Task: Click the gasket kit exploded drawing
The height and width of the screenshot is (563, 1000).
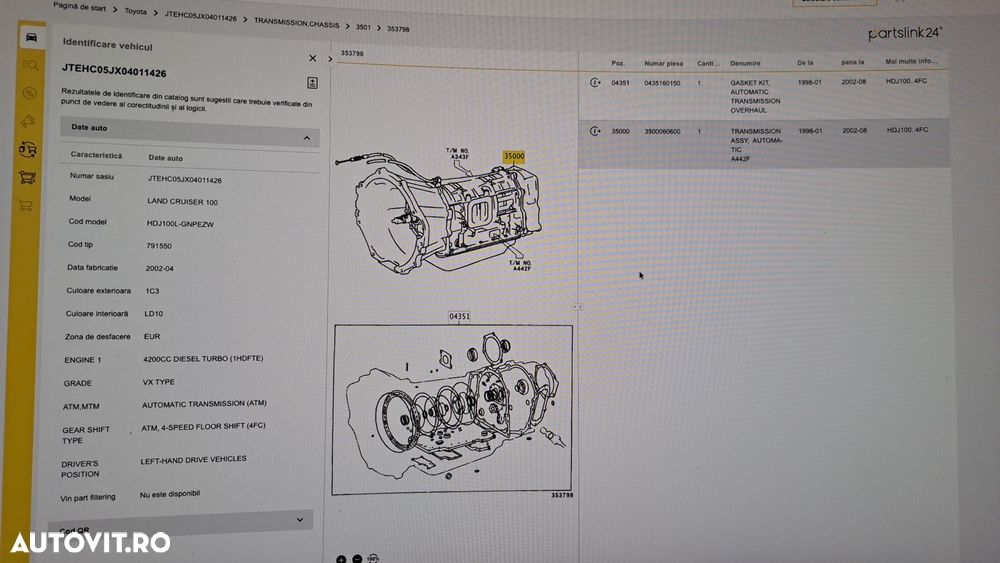Action: (x=452, y=409)
